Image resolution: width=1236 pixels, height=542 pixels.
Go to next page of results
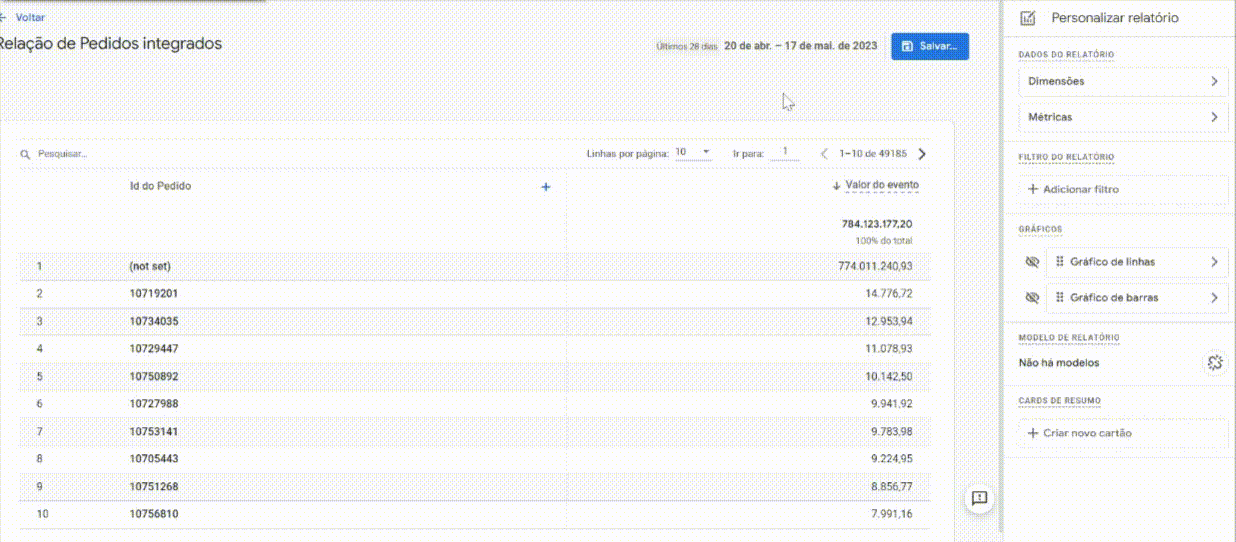point(921,154)
